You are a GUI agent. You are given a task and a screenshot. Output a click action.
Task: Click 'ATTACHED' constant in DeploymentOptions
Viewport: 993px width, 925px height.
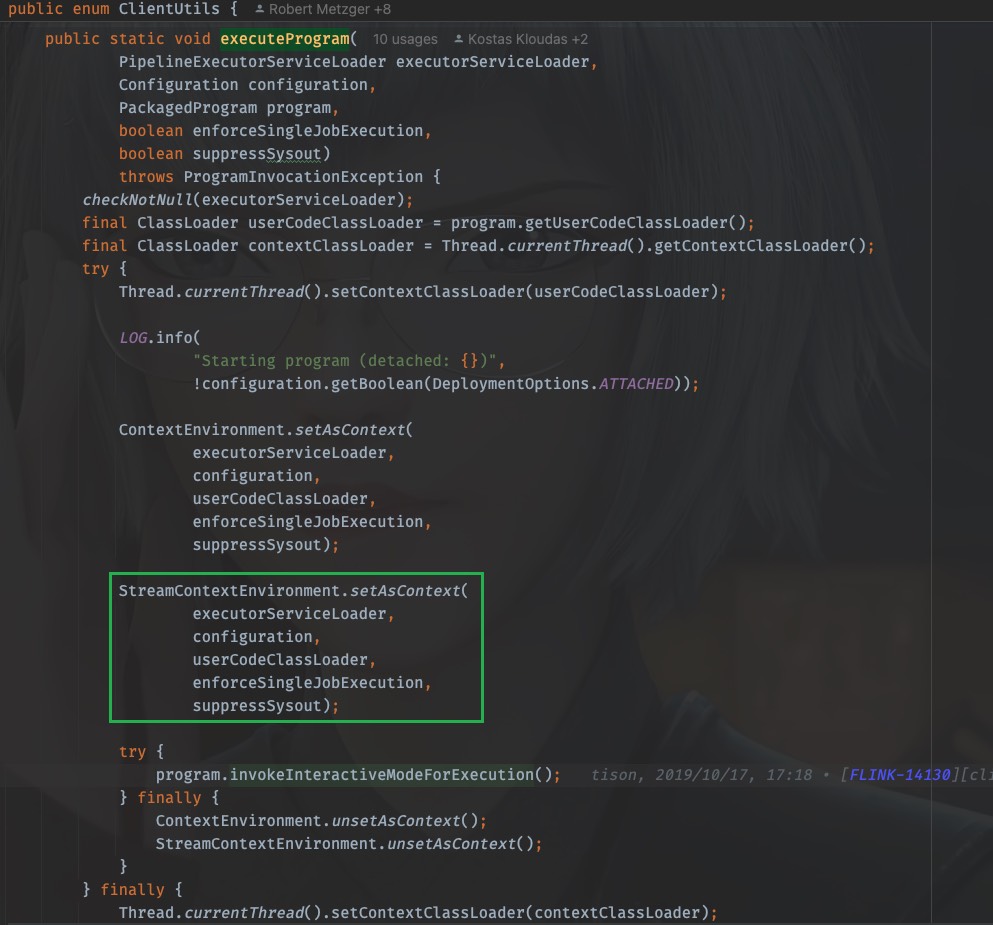[x=636, y=384]
